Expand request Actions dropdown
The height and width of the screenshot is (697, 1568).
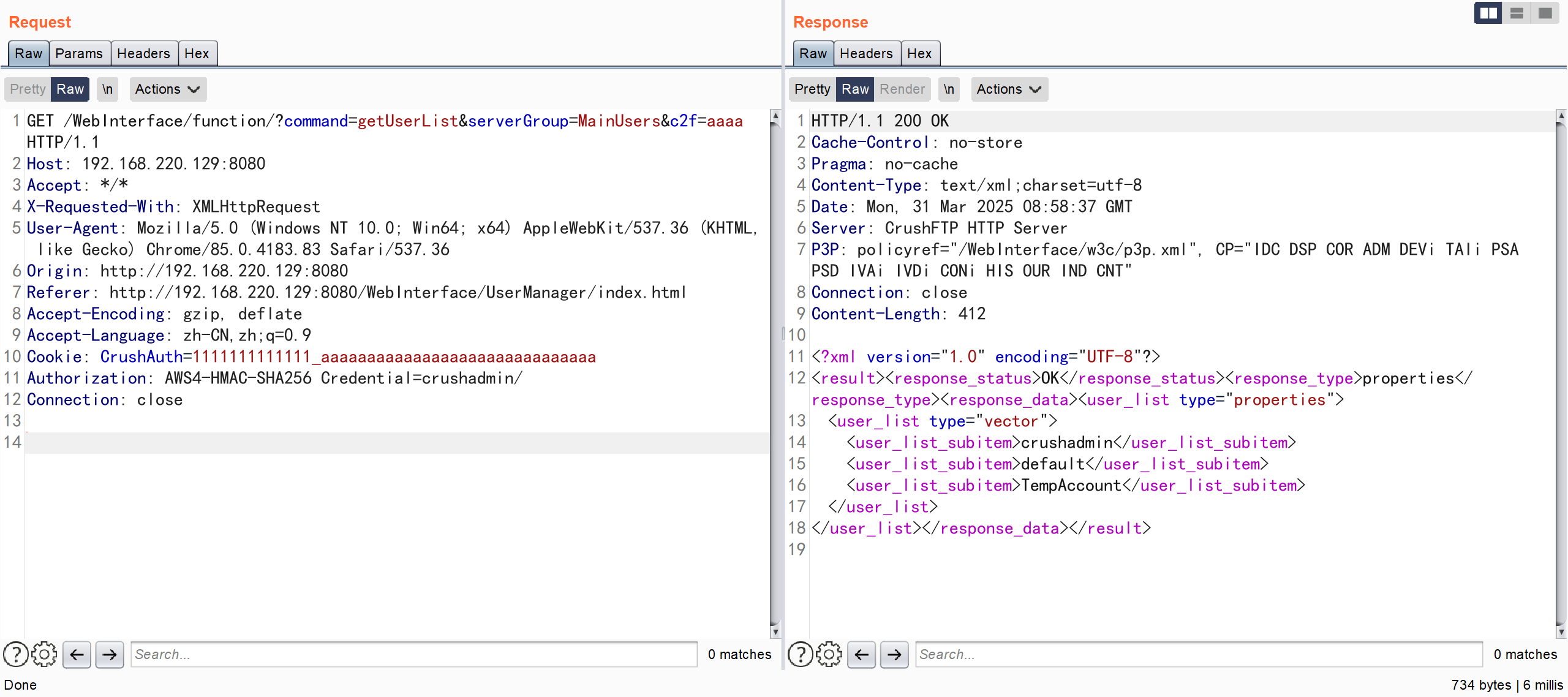tap(167, 89)
